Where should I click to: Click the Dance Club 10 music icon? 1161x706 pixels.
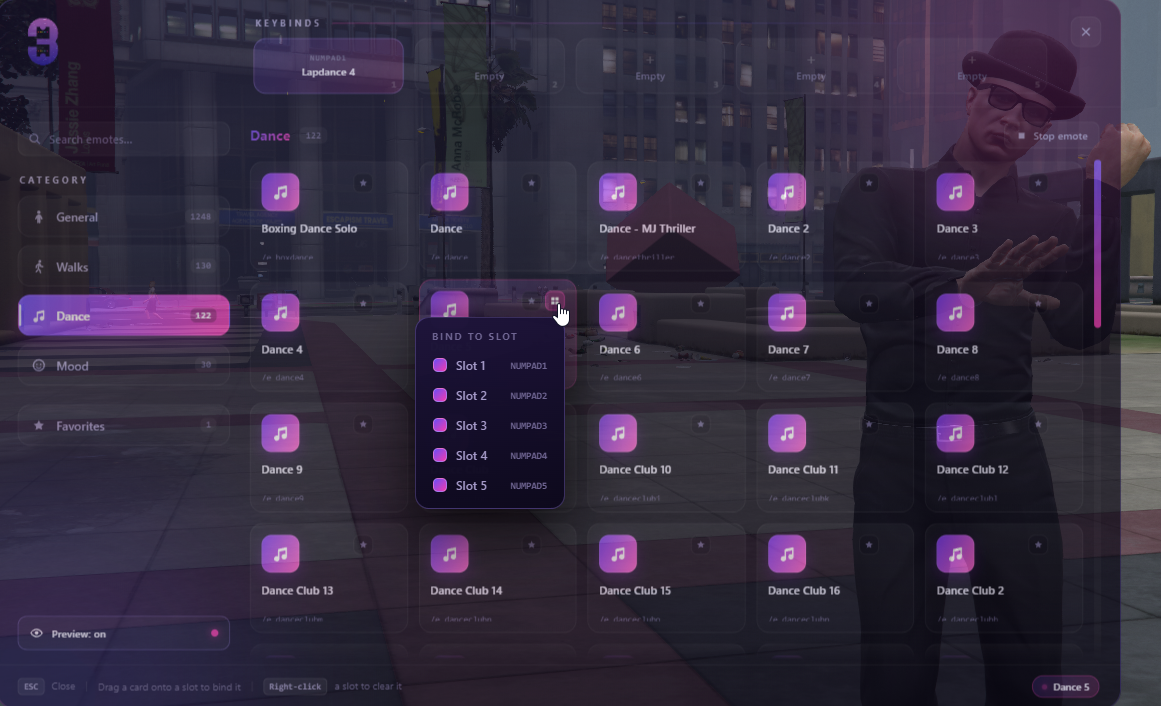(618, 433)
